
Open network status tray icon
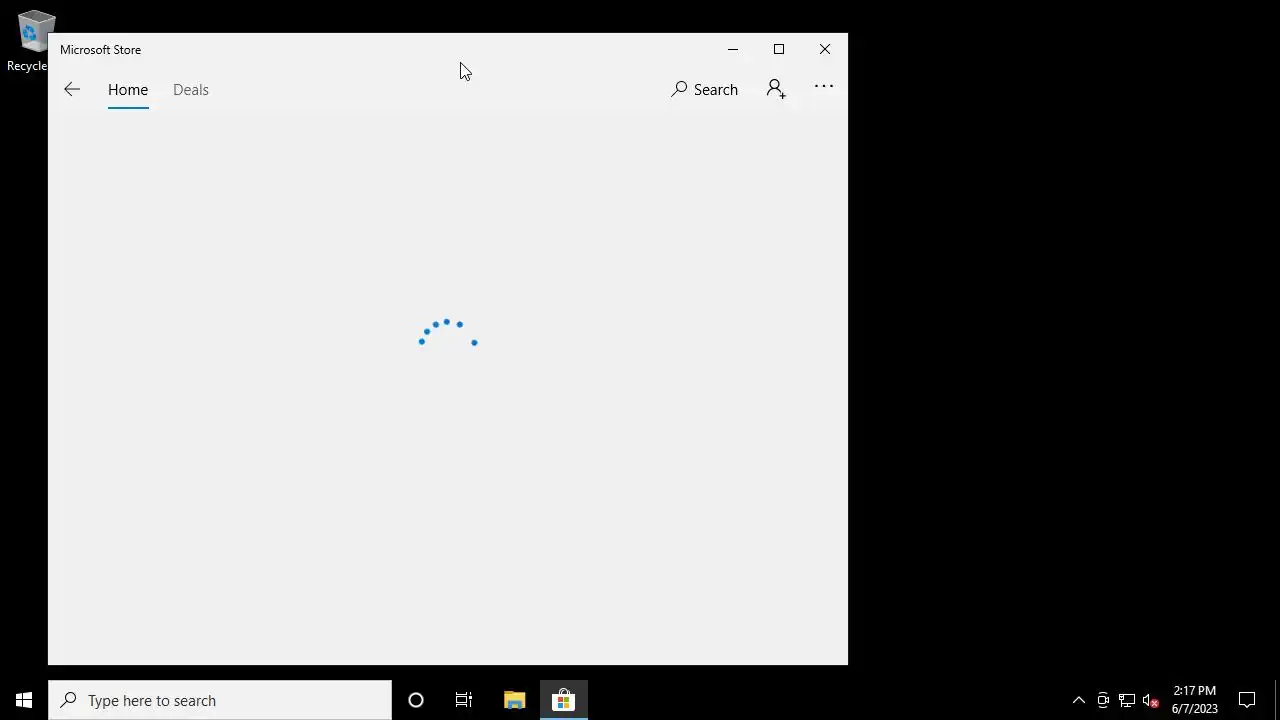pyautogui.click(x=1127, y=700)
